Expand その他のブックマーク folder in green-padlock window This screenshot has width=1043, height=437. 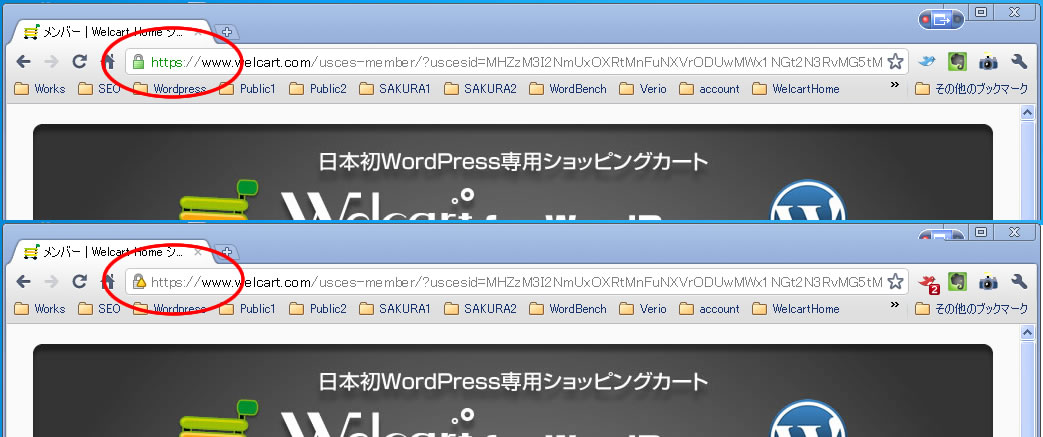pyautogui.click(x=972, y=88)
